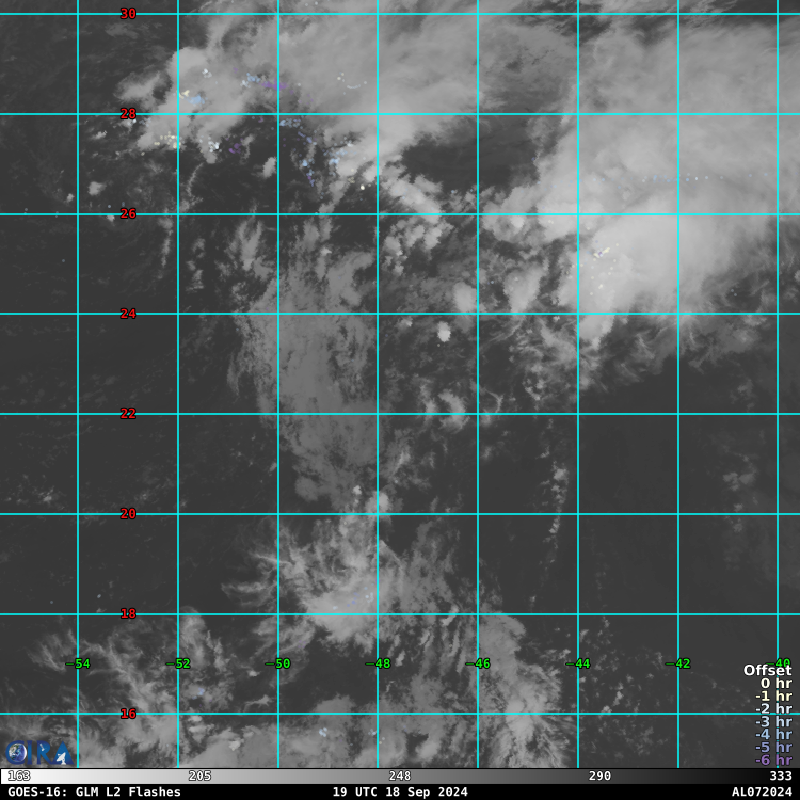Click the 0 hr legend entry
This screenshot has height=800, width=800.
(x=776, y=684)
